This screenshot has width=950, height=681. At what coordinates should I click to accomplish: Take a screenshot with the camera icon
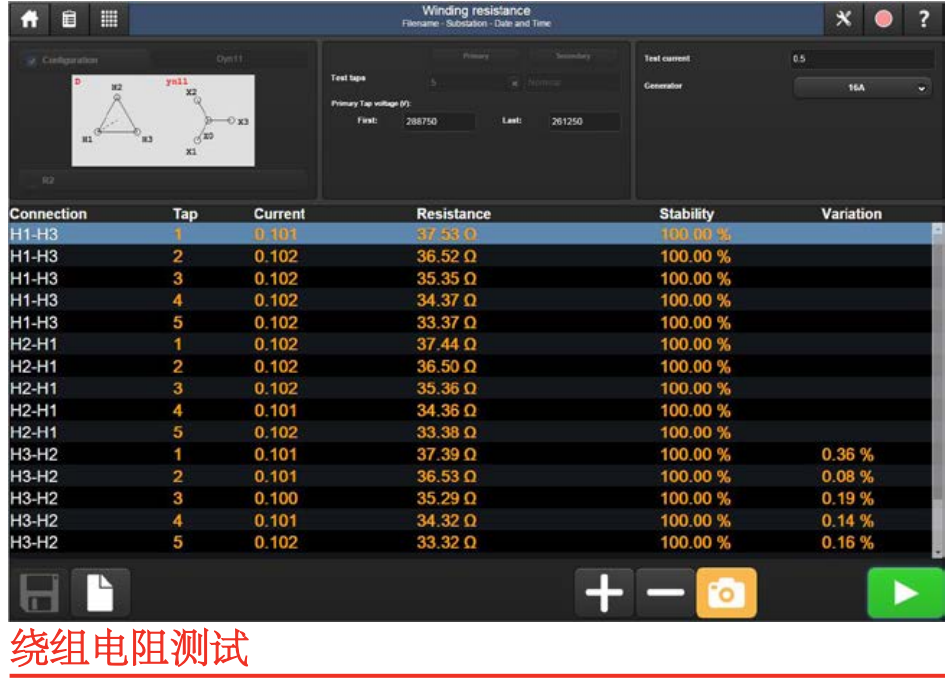click(x=726, y=593)
